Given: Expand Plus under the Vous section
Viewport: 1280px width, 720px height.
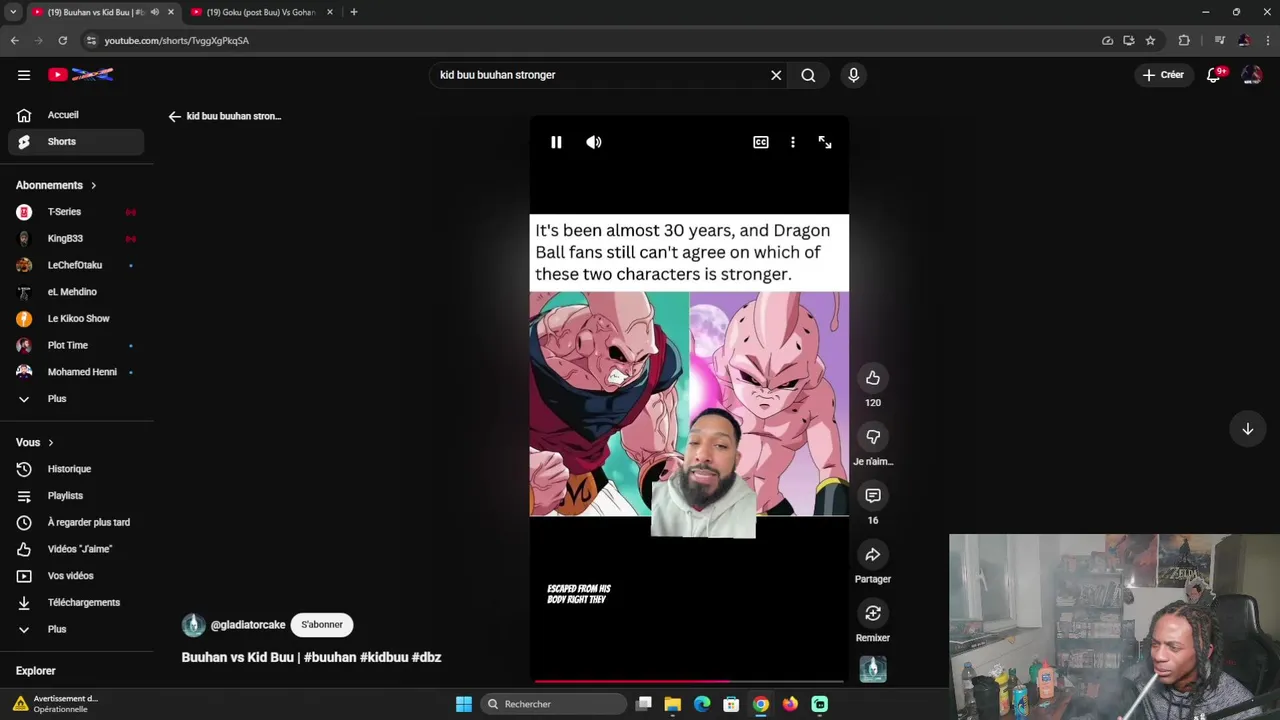Looking at the screenshot, I should click(x=76, y=629).
